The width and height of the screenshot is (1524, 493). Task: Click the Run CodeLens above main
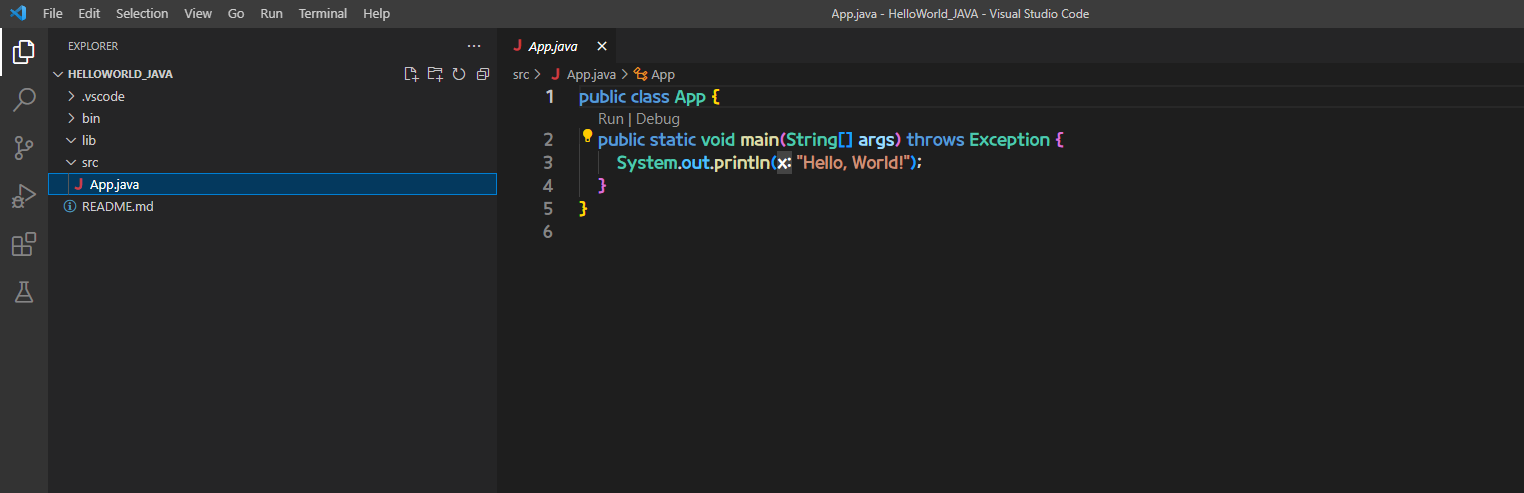click(x=611, y=118)
